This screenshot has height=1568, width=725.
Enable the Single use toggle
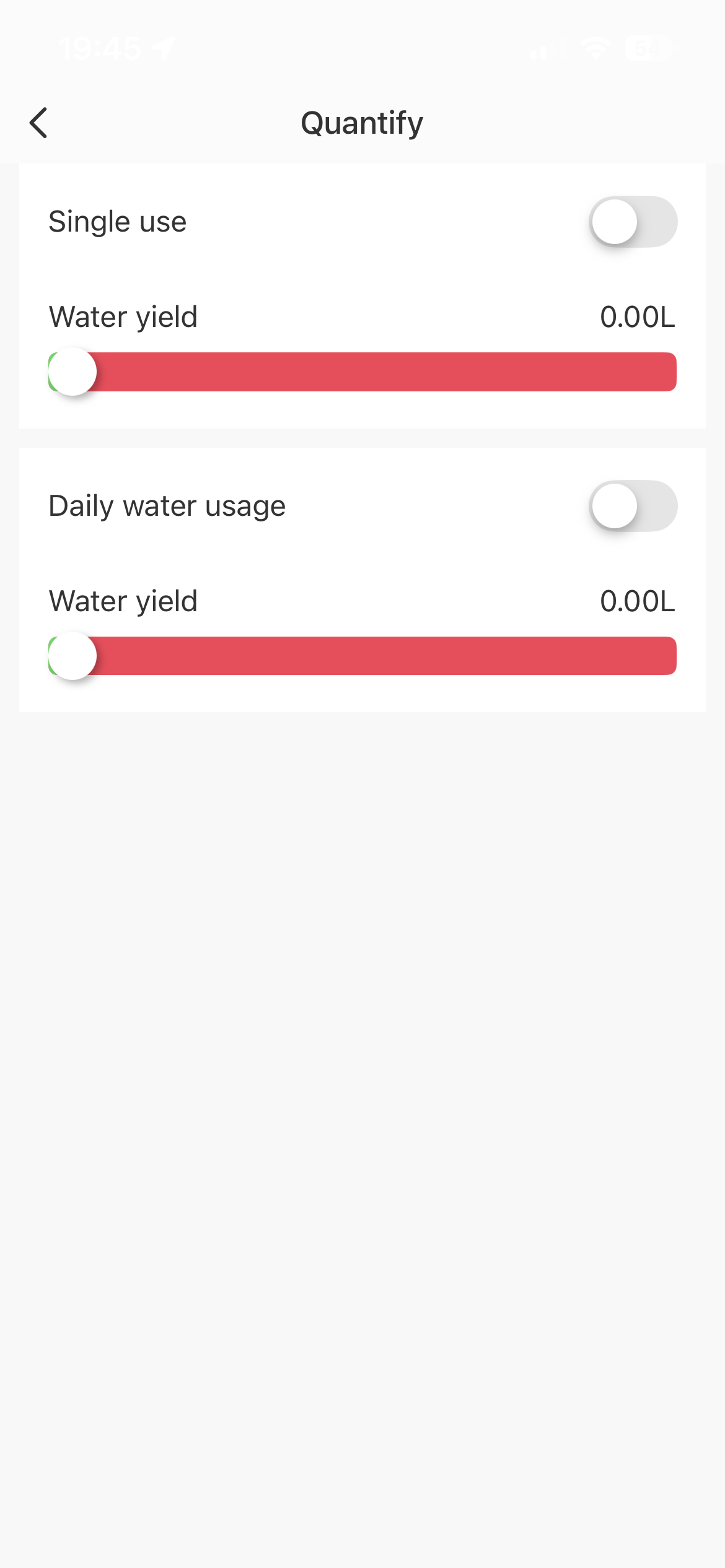point(633,222)
